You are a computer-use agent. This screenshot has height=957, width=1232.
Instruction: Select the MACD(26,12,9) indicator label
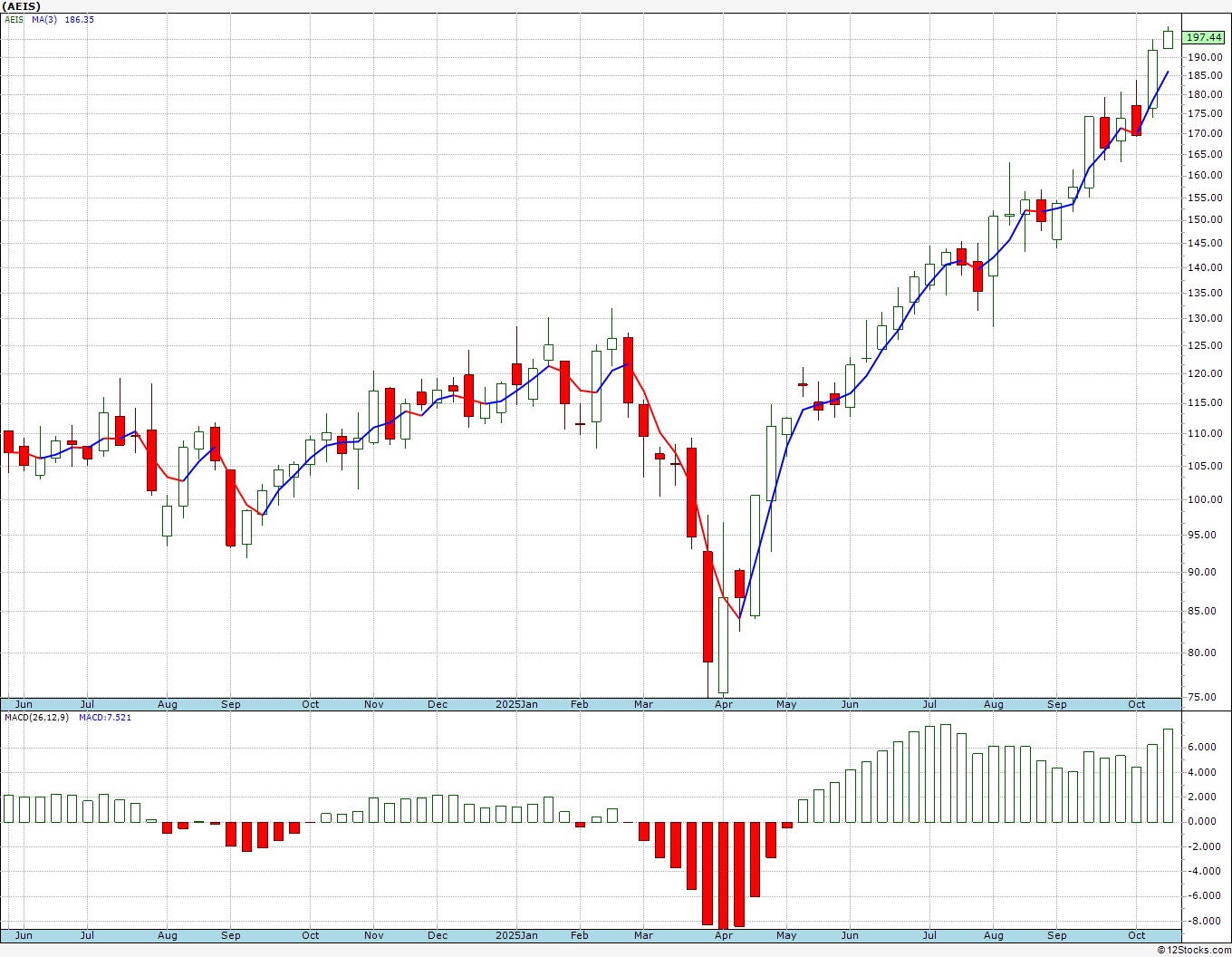(37, 717)
